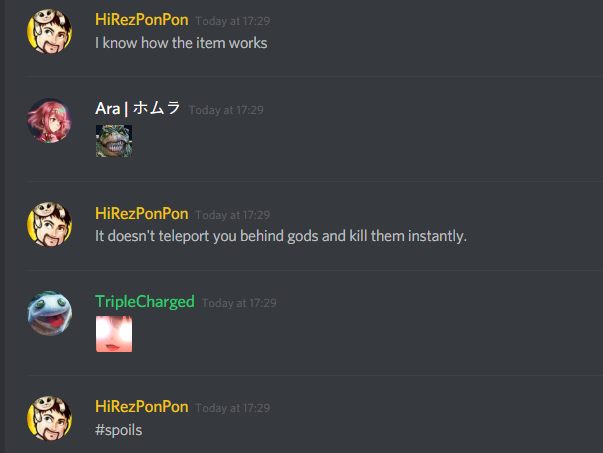Click the message about teleporting behind gods
Viewport: 603px width, 453px height.
(x=281, y=236)
